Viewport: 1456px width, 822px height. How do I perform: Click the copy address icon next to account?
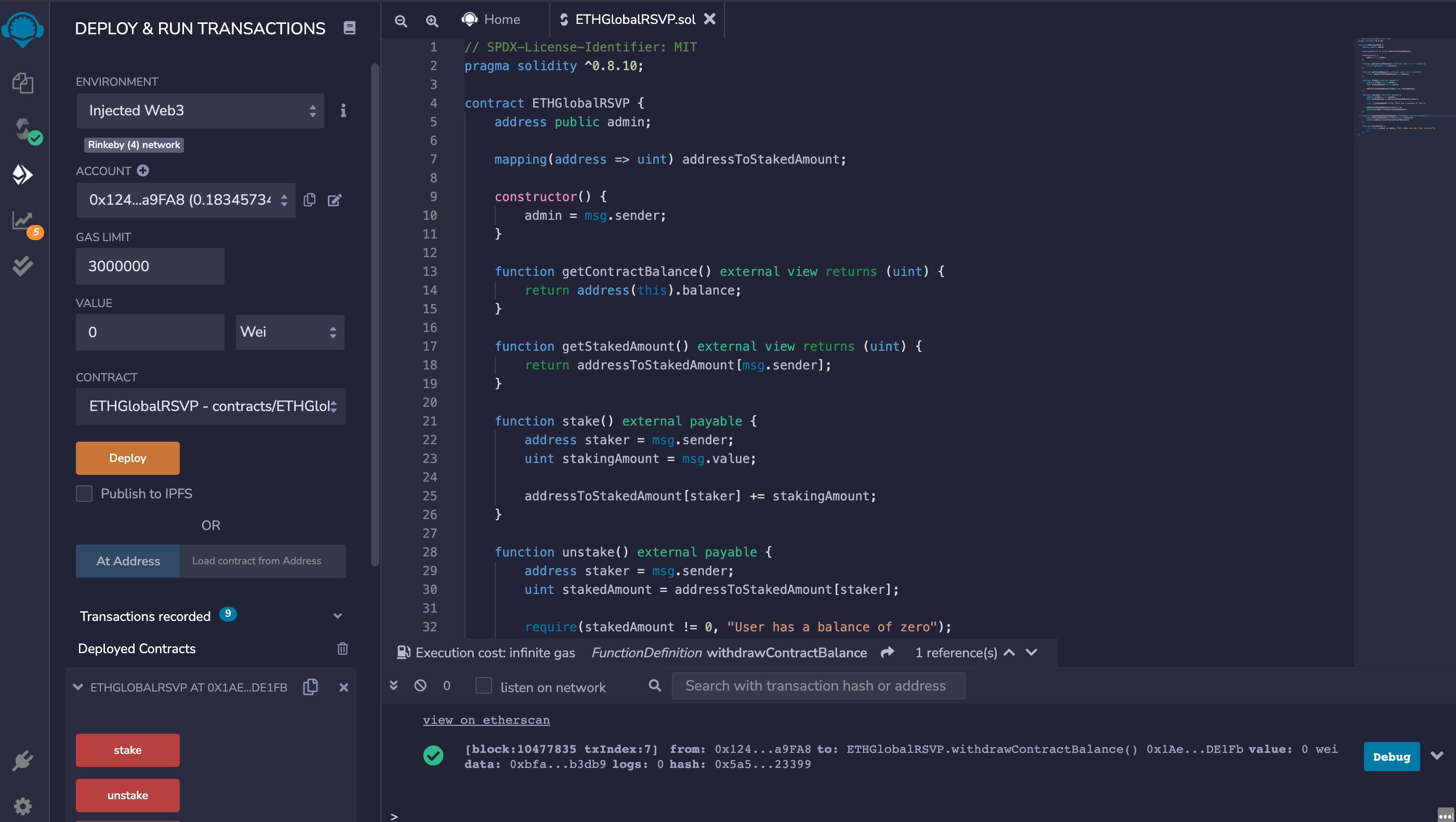pyautogui.click(x=310, y=199)
